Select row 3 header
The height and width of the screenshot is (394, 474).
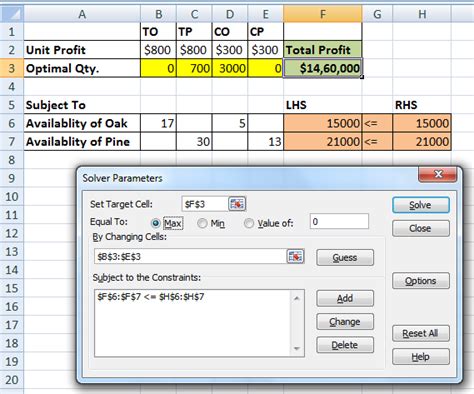(x=12, y=68)
